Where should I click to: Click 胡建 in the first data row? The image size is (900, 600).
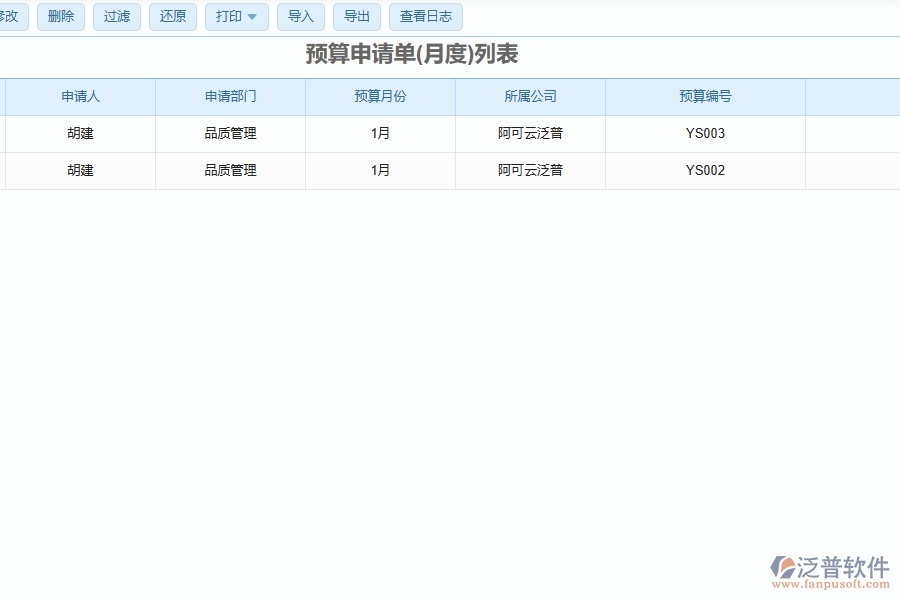pyautogui.click(x=79, y=133)
